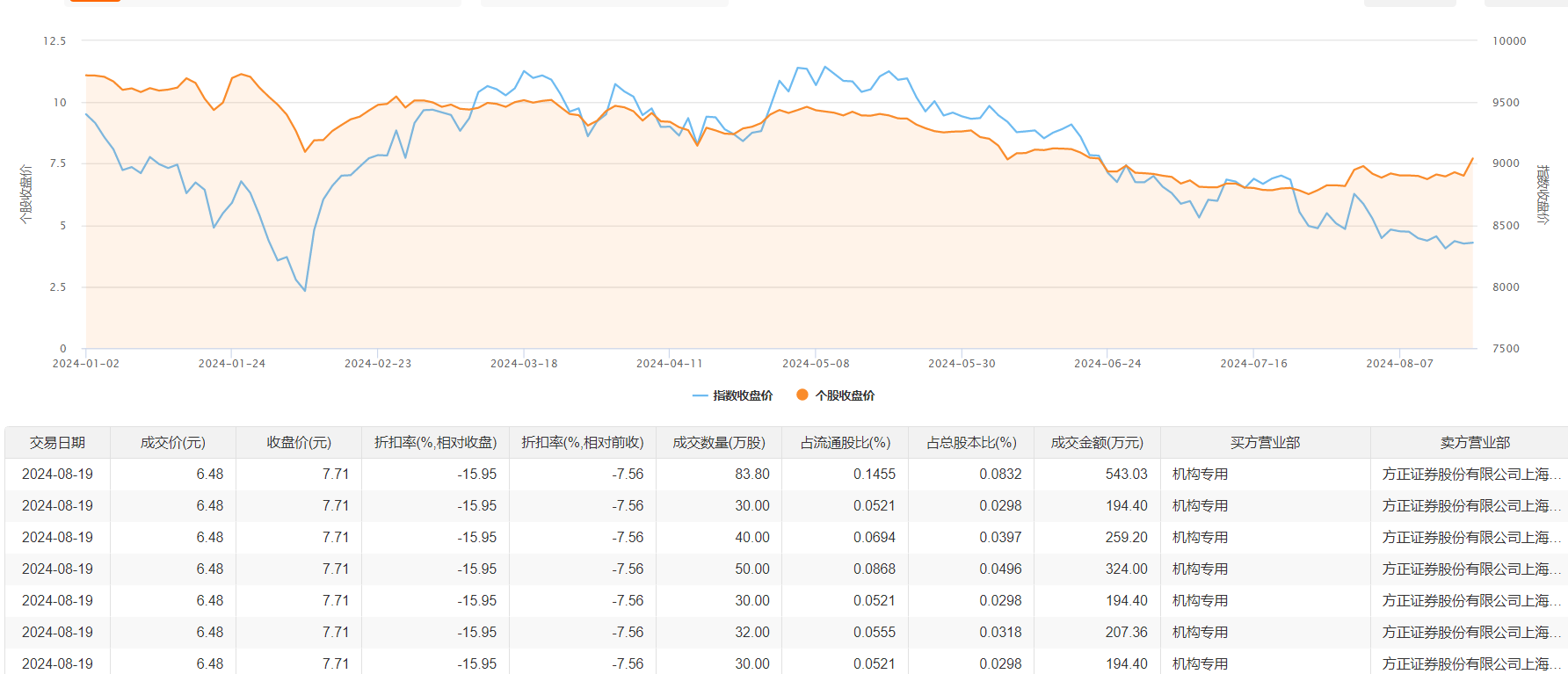This screenshot has width=1568, height=674.
Task: Click the 折扣率(%,相对收盘) header
Action: click(435, 443)
